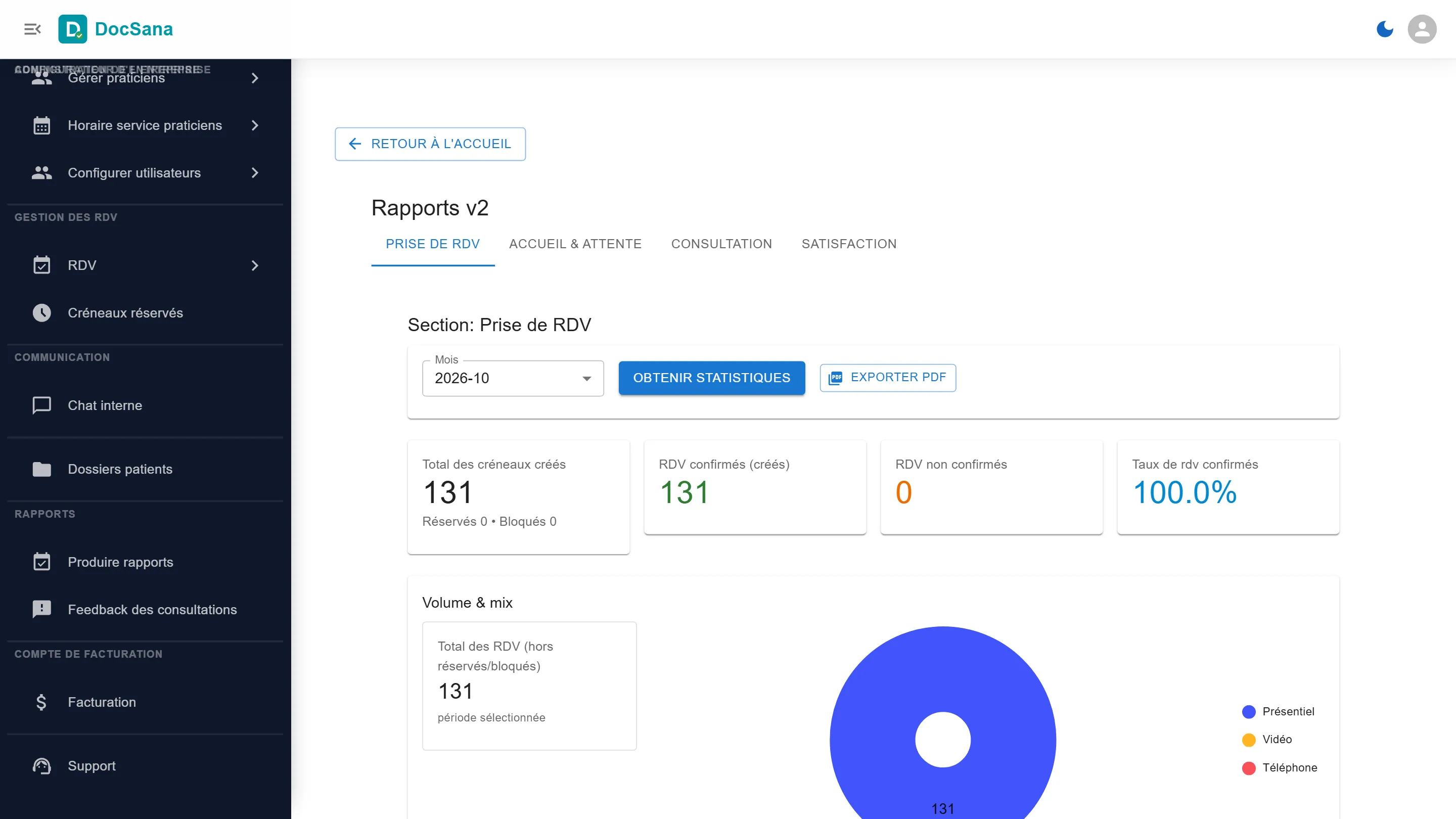Click the Support headset icon

(41, 766)
